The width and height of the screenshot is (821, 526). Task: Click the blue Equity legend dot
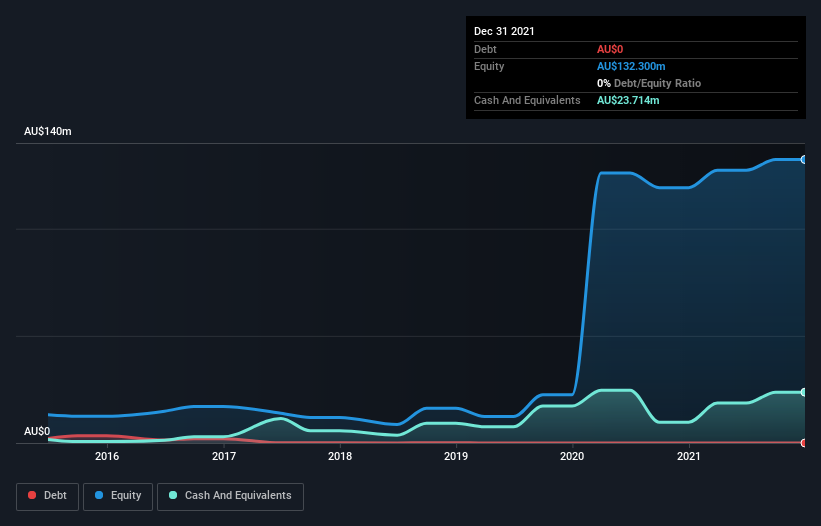click(x=99, y=495)
